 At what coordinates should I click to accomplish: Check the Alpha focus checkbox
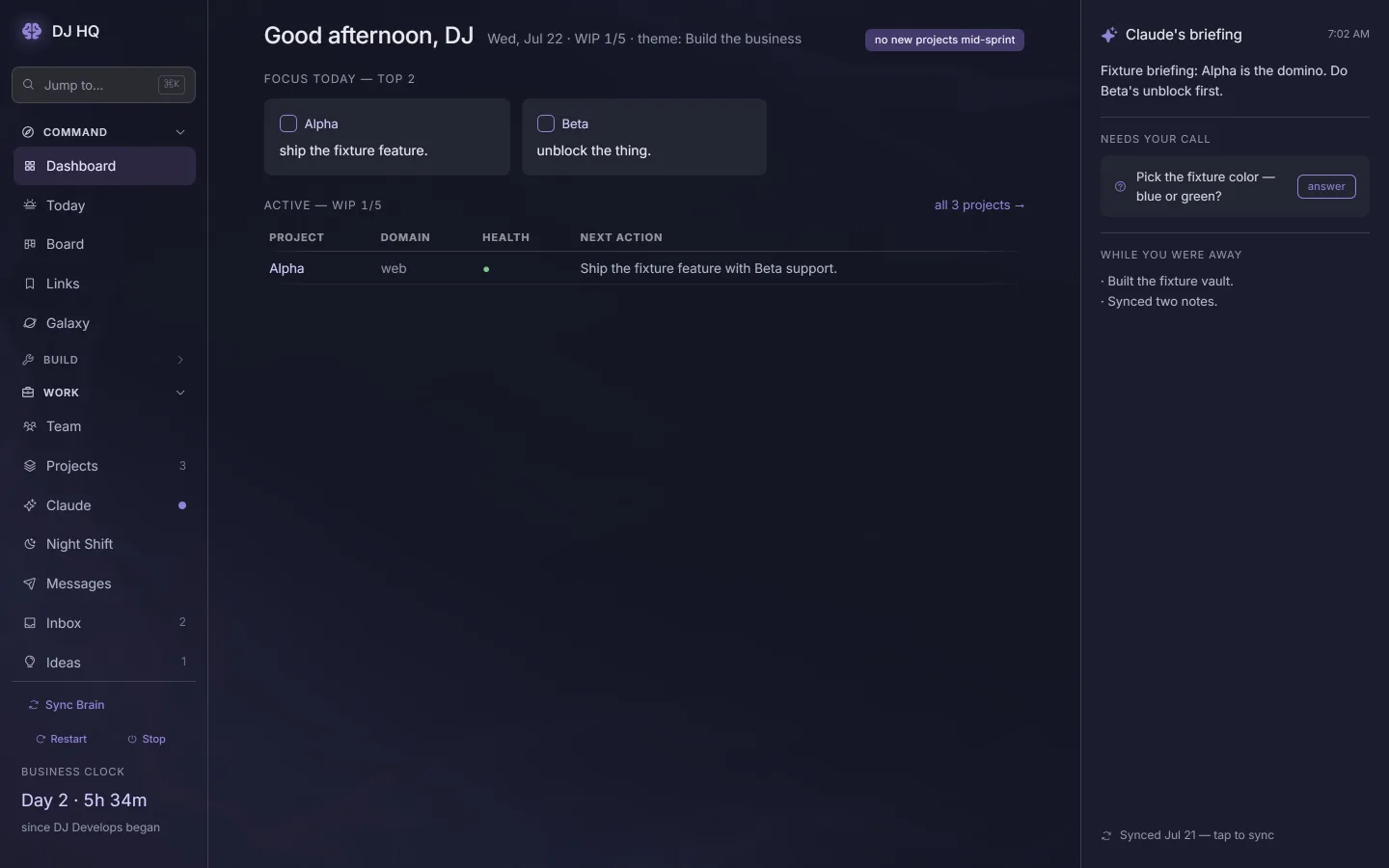coord(287,123)
